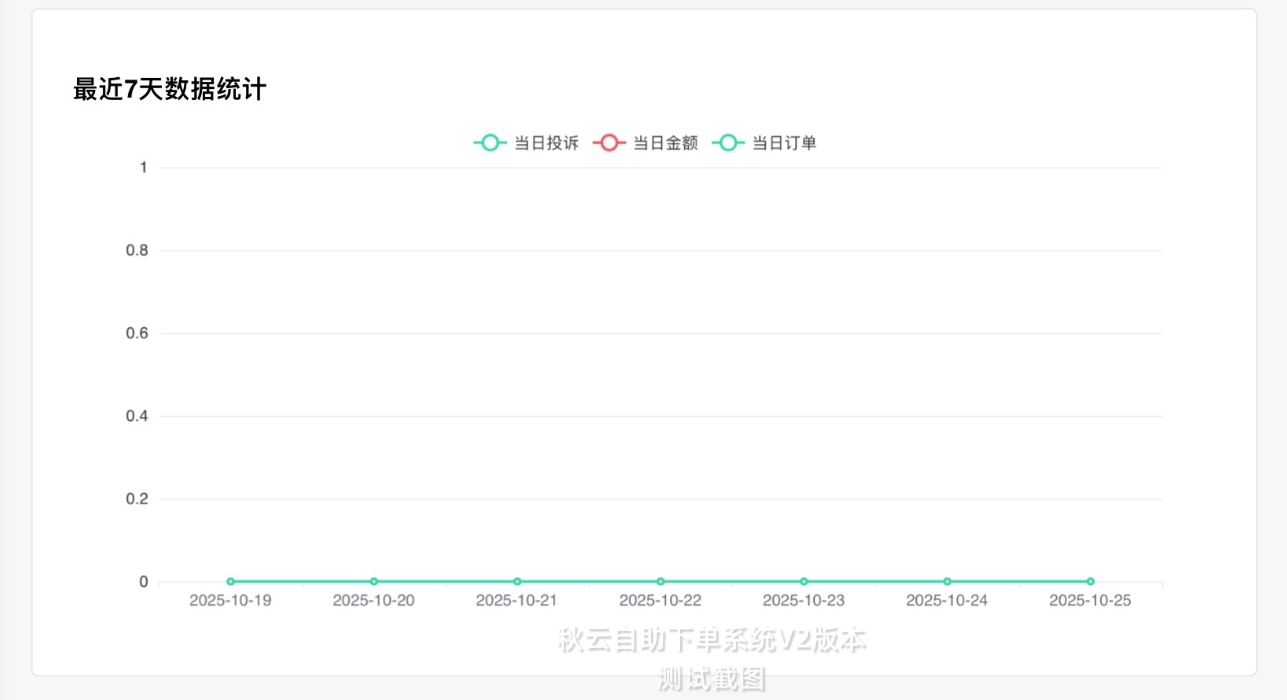Viewport: 1287px width, 700px height.
Task: Click the 当日金额 legend circle icon
Action: coord(611,142)
